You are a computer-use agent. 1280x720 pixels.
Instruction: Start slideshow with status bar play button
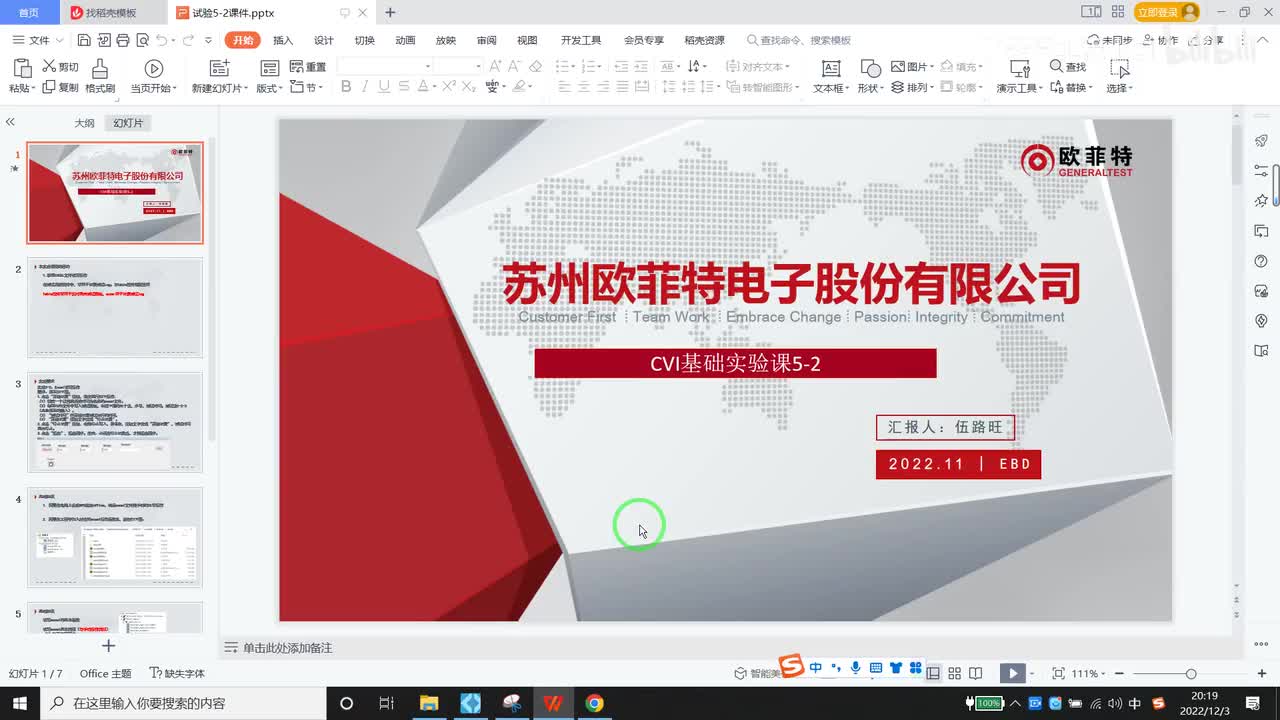(x=1012, y=673)
